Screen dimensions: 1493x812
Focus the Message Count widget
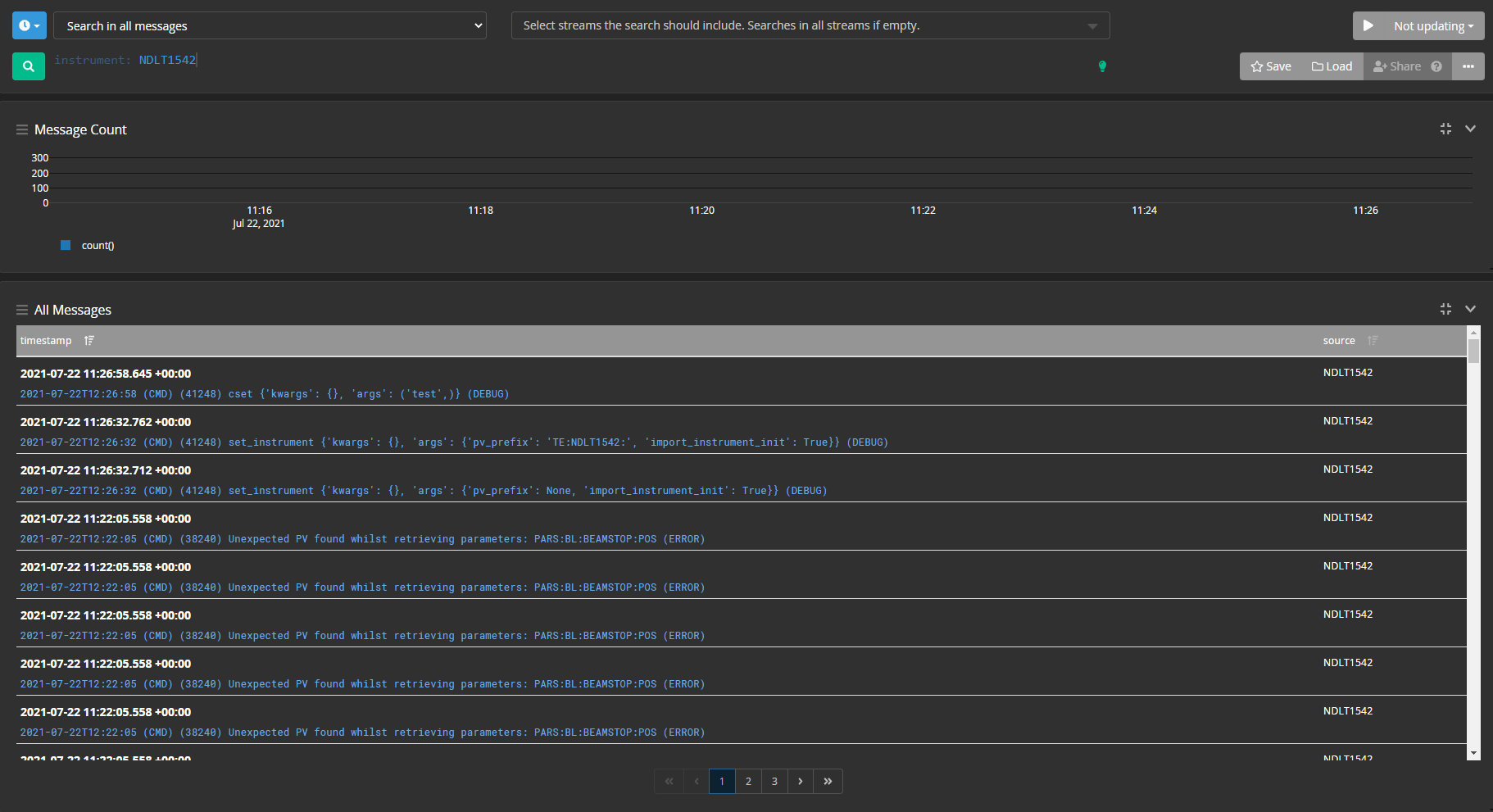[x=1445, y=129]
